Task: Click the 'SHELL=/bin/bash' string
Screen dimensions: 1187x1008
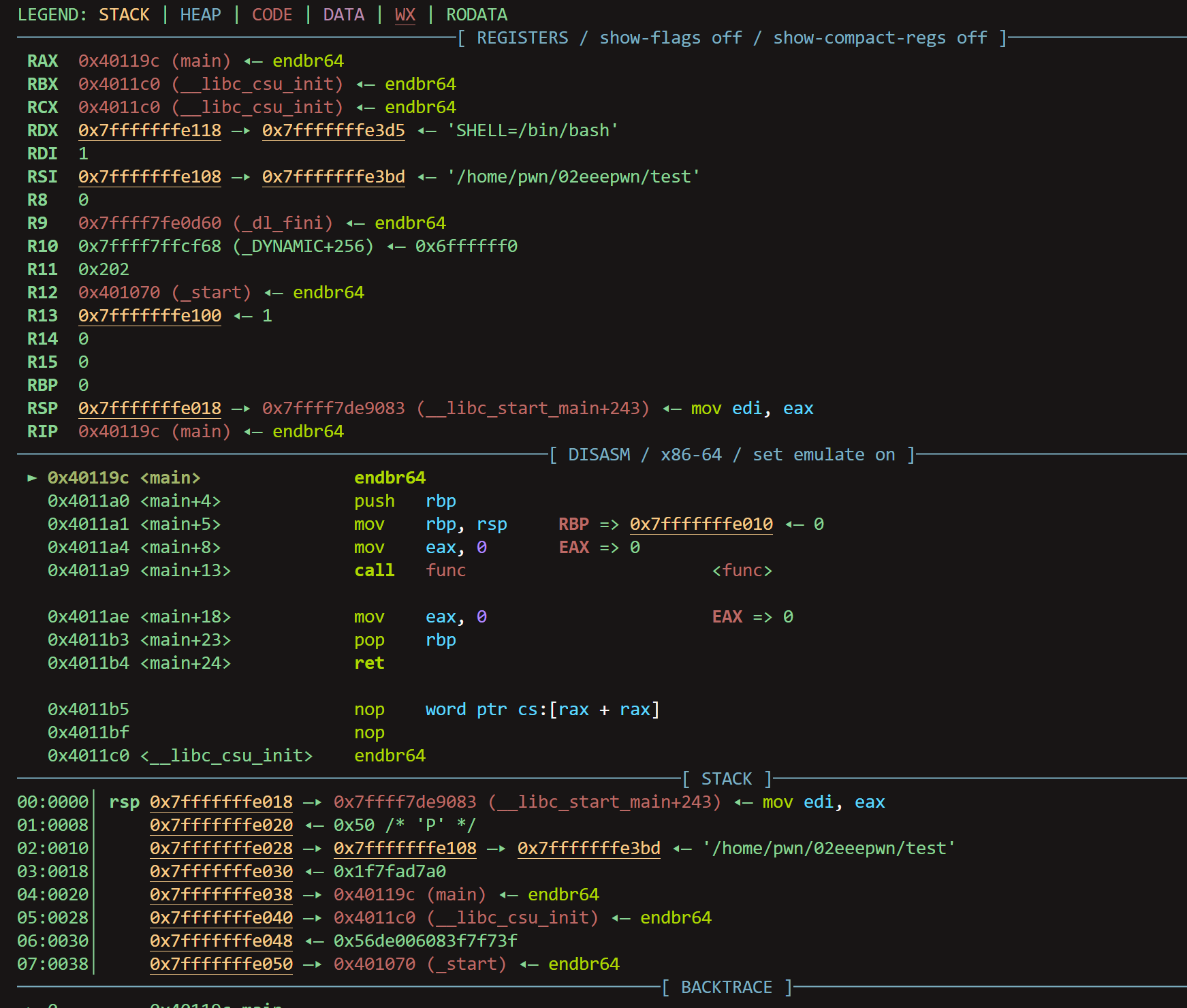Action: tap(533, 130)
